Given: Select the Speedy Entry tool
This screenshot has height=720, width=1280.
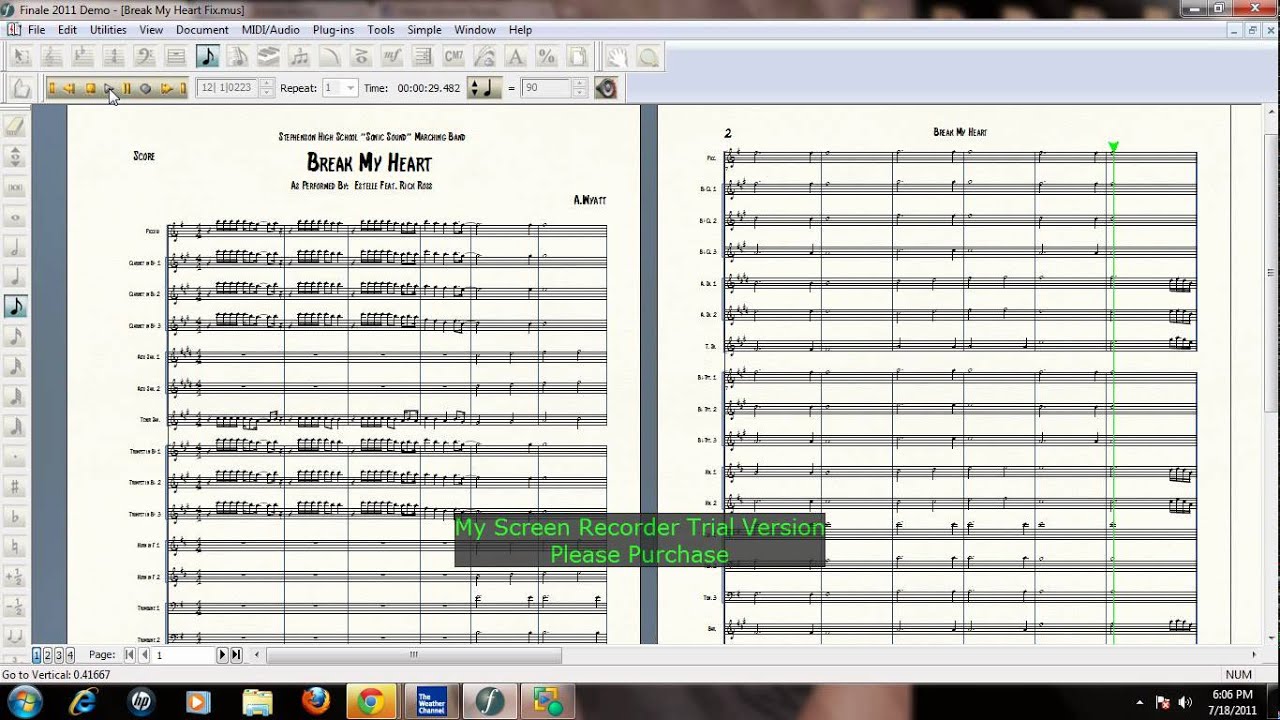Looking at the screenshot, I should pos(238,56).
